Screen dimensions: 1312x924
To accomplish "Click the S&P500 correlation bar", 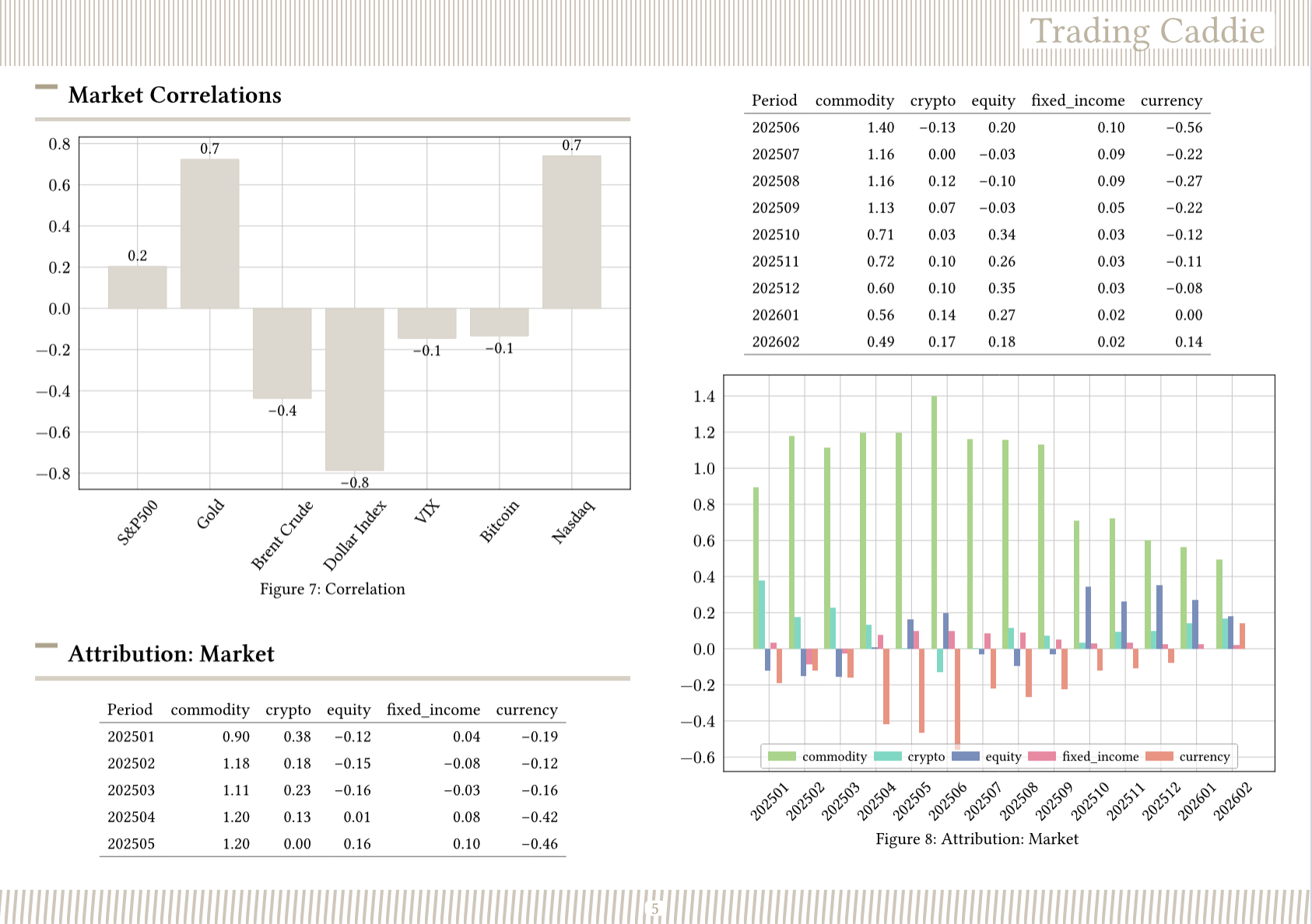I will point(137,287).
